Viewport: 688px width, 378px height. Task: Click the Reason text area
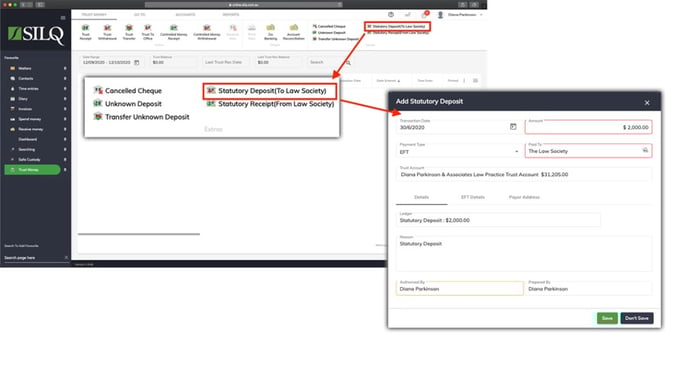point(524,253)
